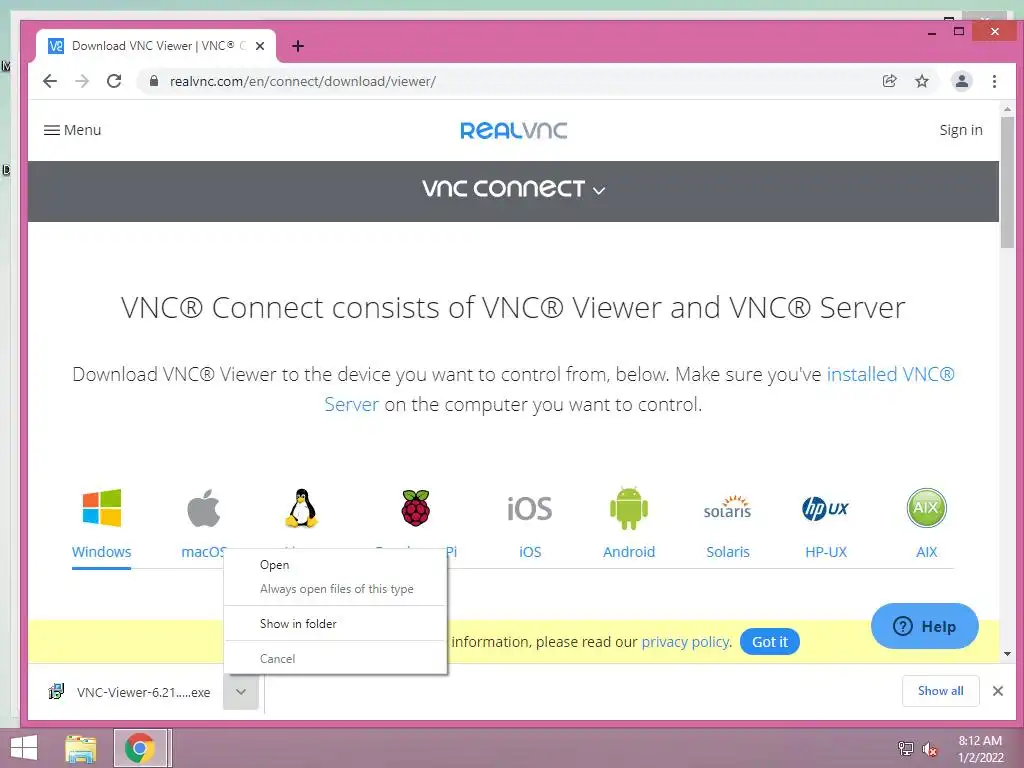The image size is (1024, 768).
Task: Open the Chrome profile avatar icon
Action: click(961, 81)
